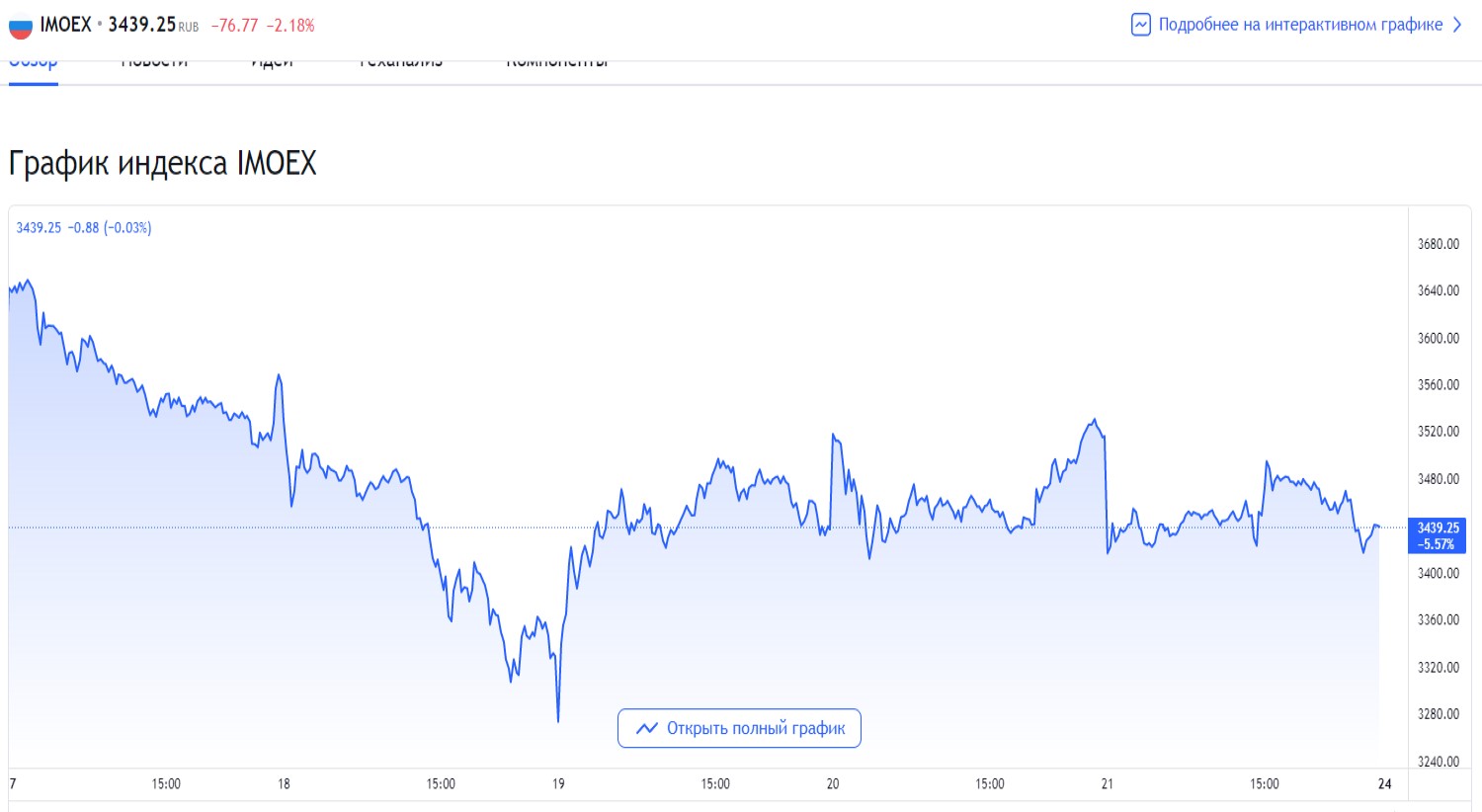
Task: Click the 3480.00 price axis label
Action: pyautogui.click(x=1439, y=479)
